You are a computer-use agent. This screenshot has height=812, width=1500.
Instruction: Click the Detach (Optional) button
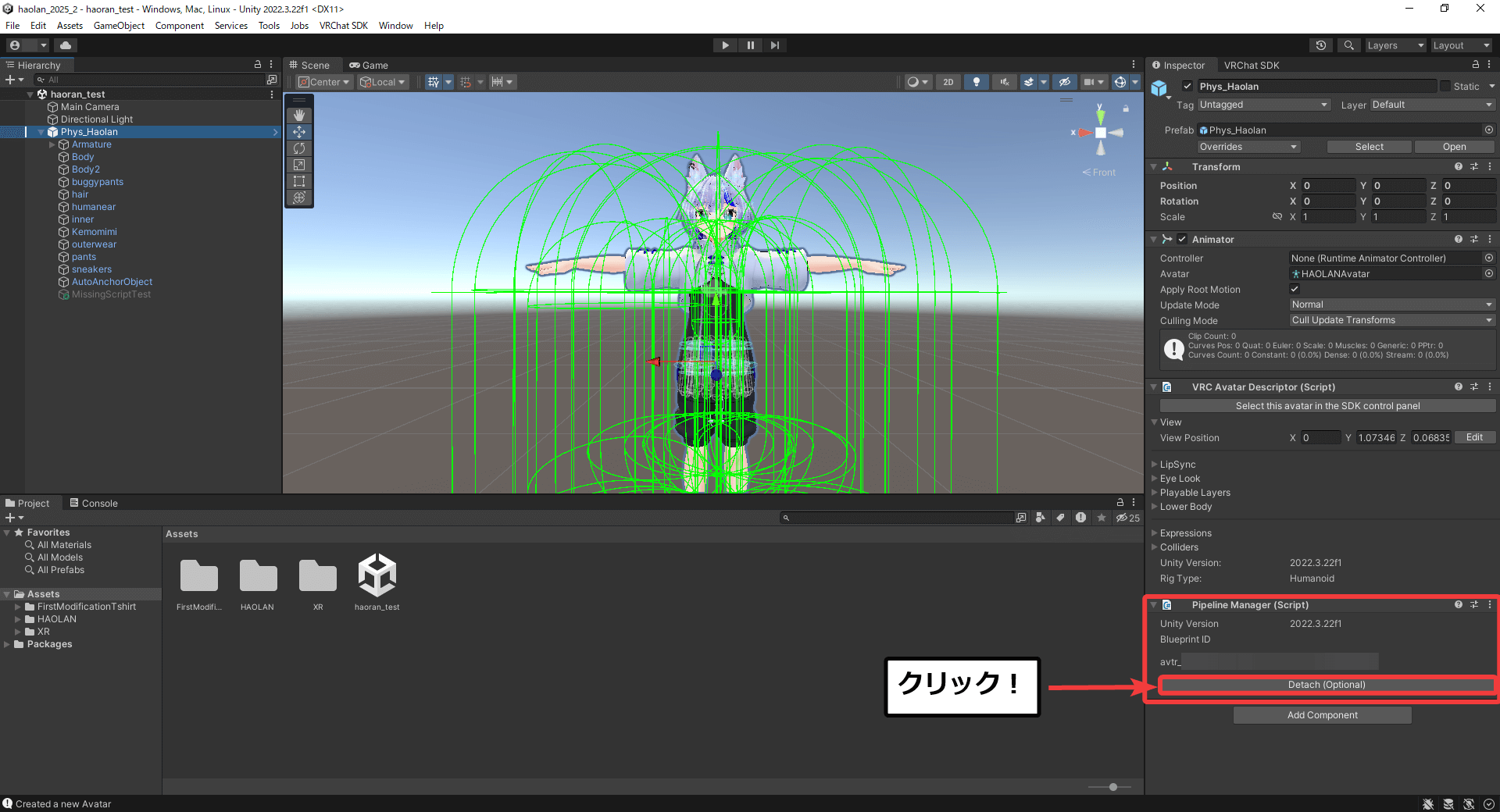coord(1327,685)
